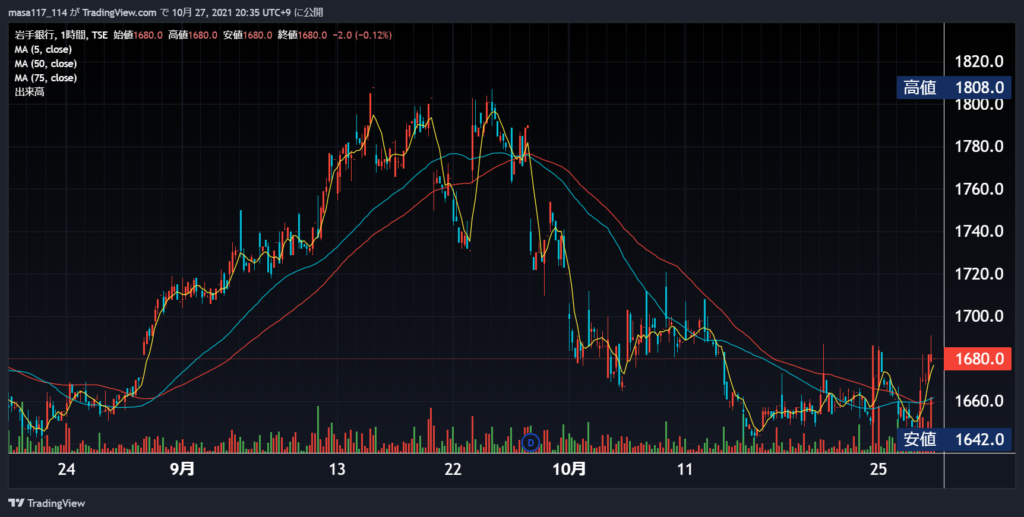Click the 高値 1808.0 price label
The image size is (1024, 517).
pos(953,87)
